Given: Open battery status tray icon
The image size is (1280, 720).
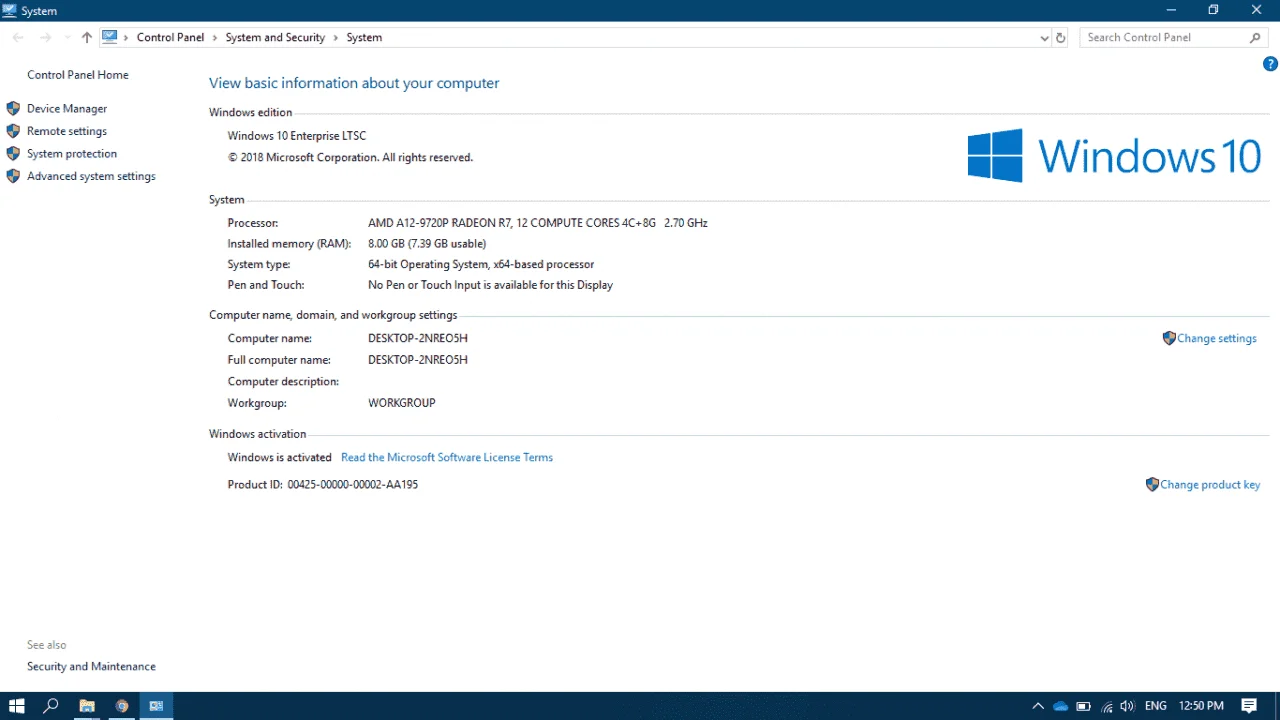Looking at the screenshot, I should (1083, 706).
